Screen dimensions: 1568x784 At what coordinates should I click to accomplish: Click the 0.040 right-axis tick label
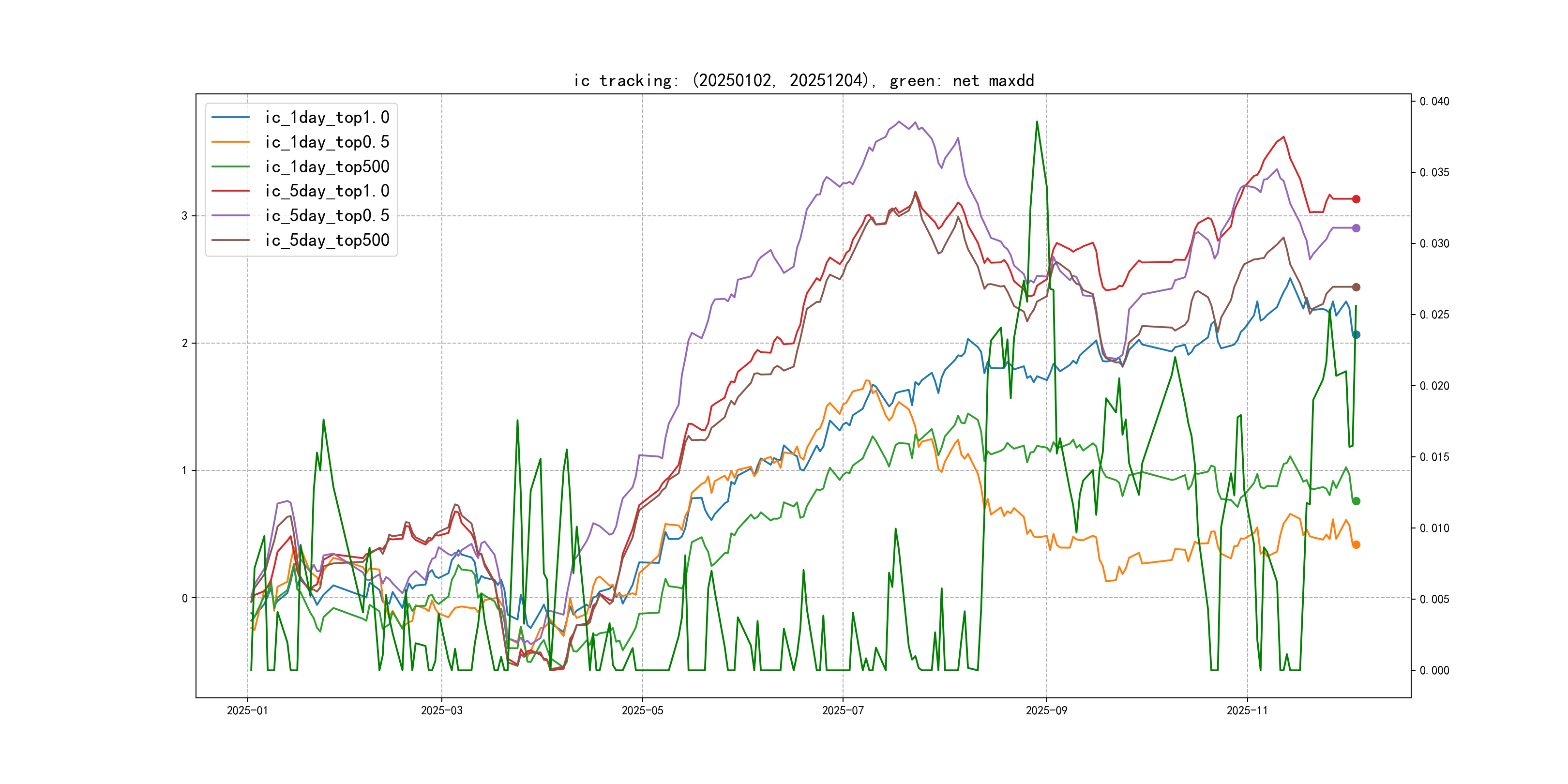[x=1434, y=101]
